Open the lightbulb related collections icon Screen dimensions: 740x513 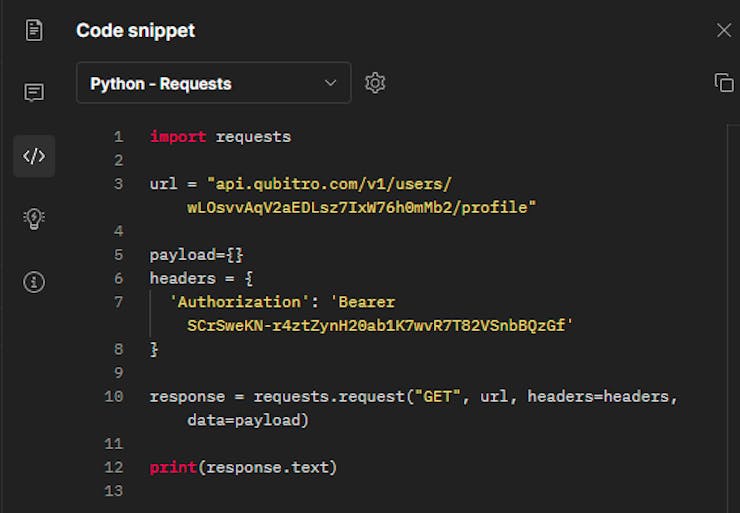[34, 219]
